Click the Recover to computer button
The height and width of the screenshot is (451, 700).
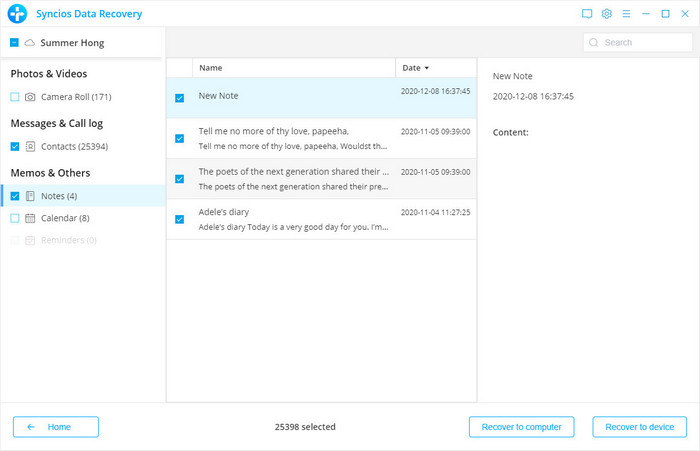click(521, 427)
